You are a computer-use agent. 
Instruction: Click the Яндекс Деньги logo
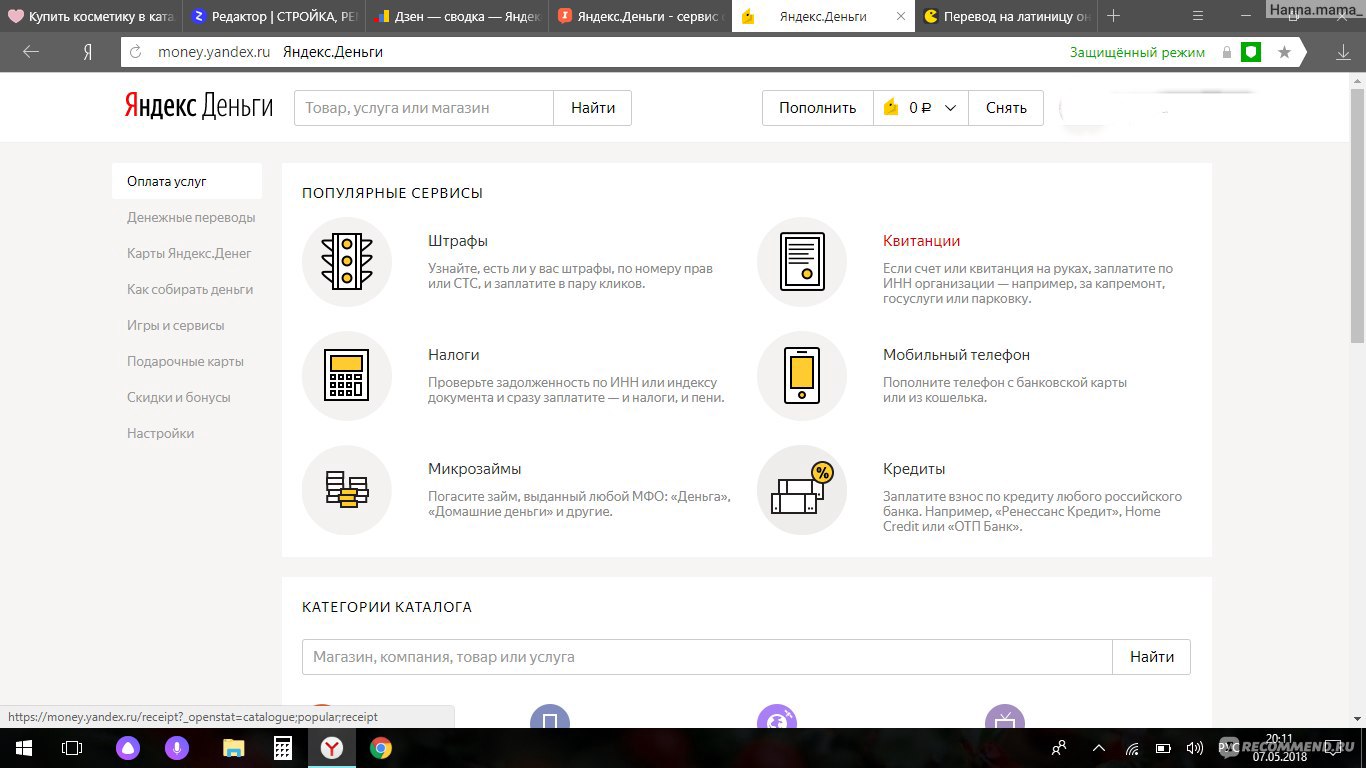[199, 107]
